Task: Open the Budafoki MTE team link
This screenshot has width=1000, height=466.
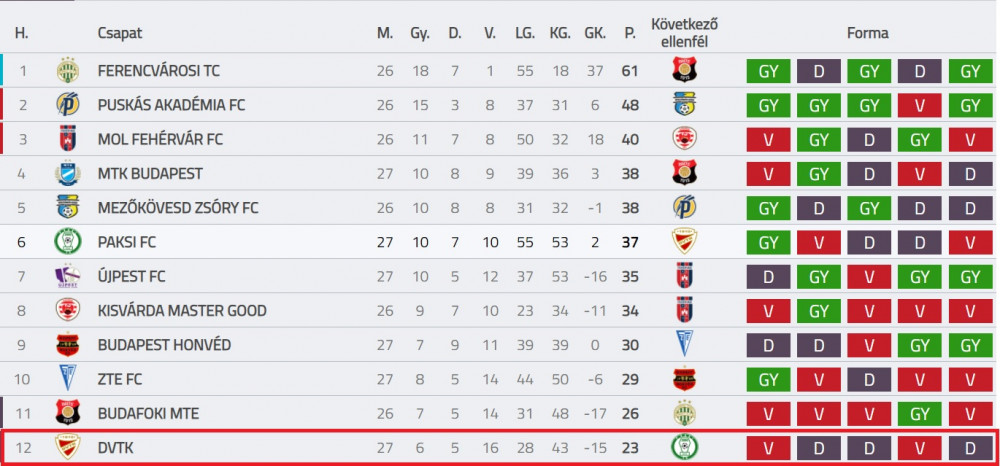Action: coord(148,414)
